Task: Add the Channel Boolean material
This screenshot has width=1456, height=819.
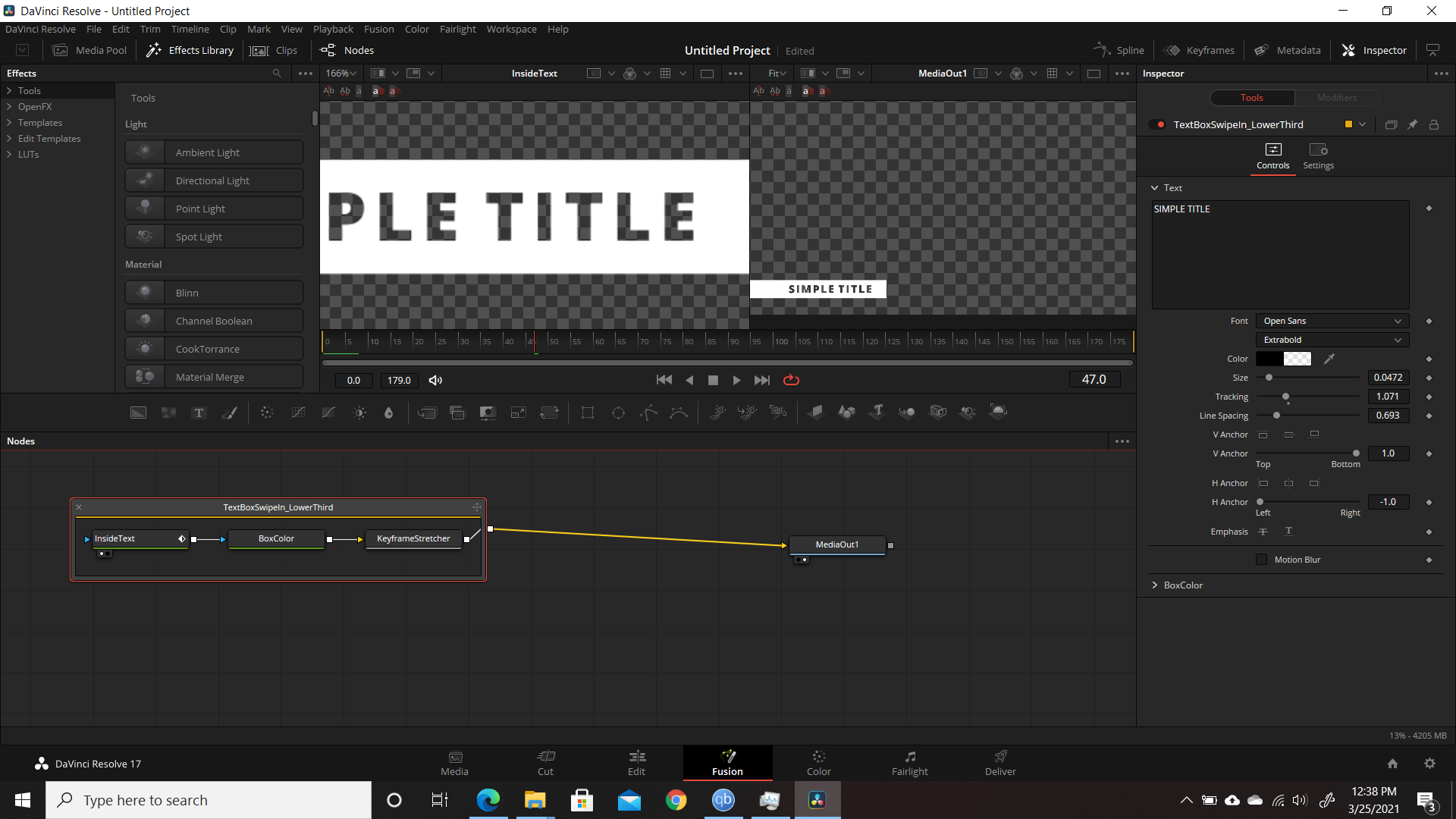Action: (x=214, y=321)
